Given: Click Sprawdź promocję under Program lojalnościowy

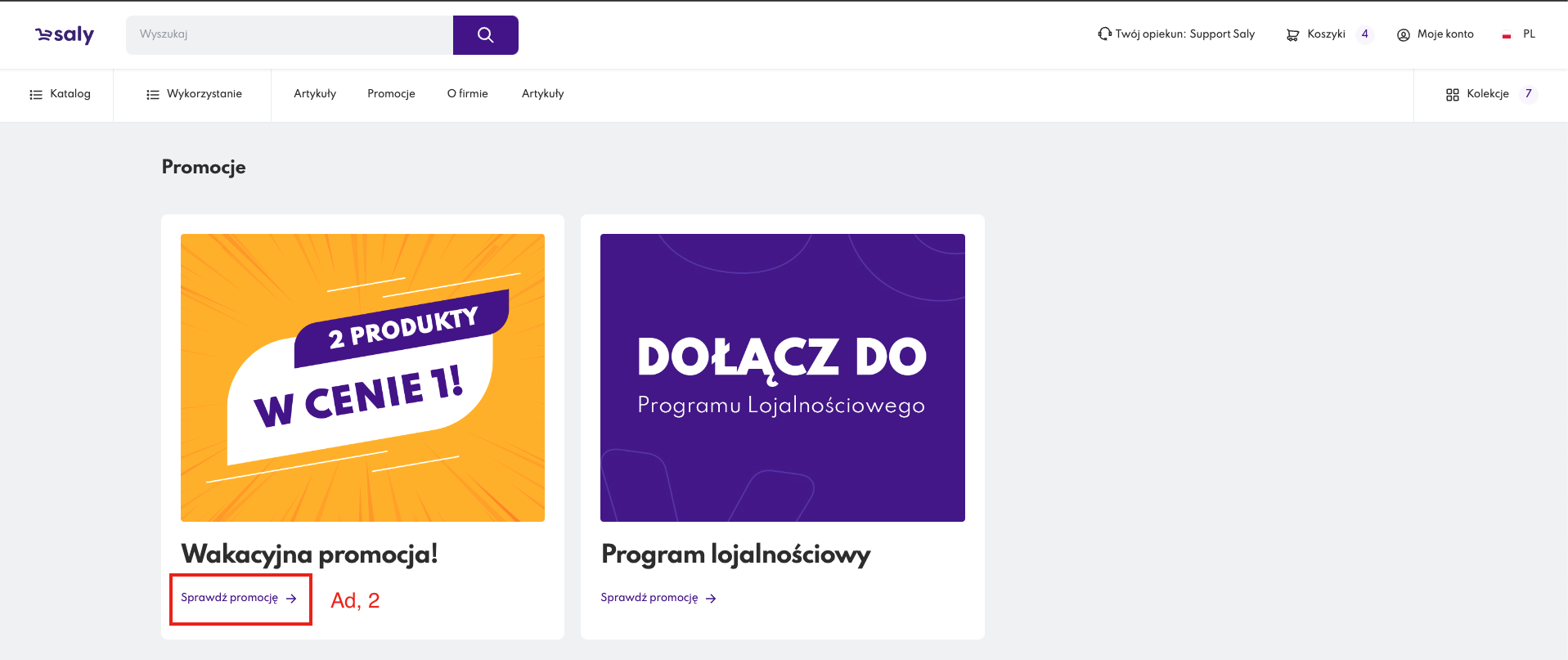Looking at the screenshot, I should tap(658, 599).
